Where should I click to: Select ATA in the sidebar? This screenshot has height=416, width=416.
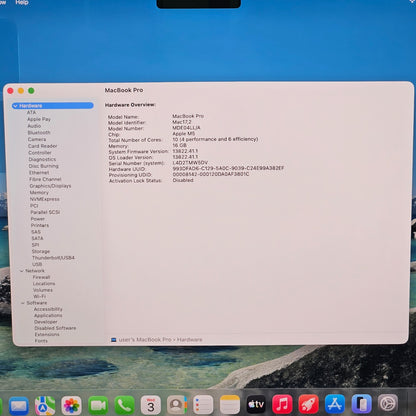31,112
